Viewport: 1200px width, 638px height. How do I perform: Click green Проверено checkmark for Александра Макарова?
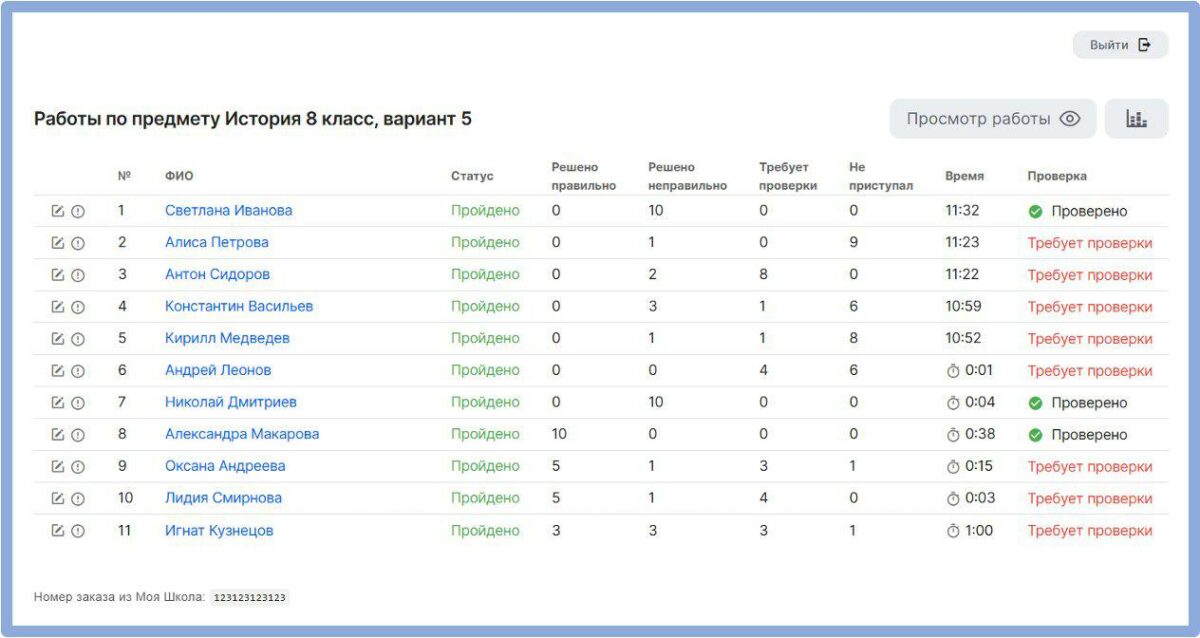(1035, 435)
